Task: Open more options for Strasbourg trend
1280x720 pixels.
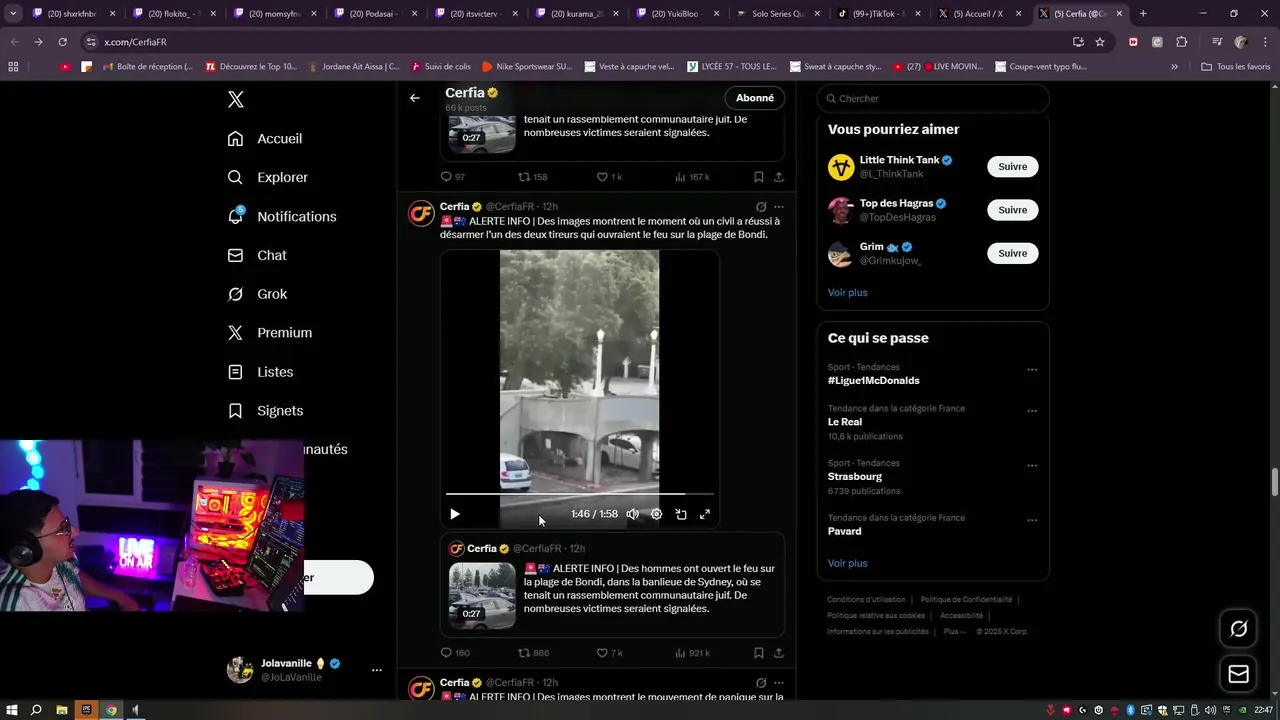Action: (x=1032, y=466)
